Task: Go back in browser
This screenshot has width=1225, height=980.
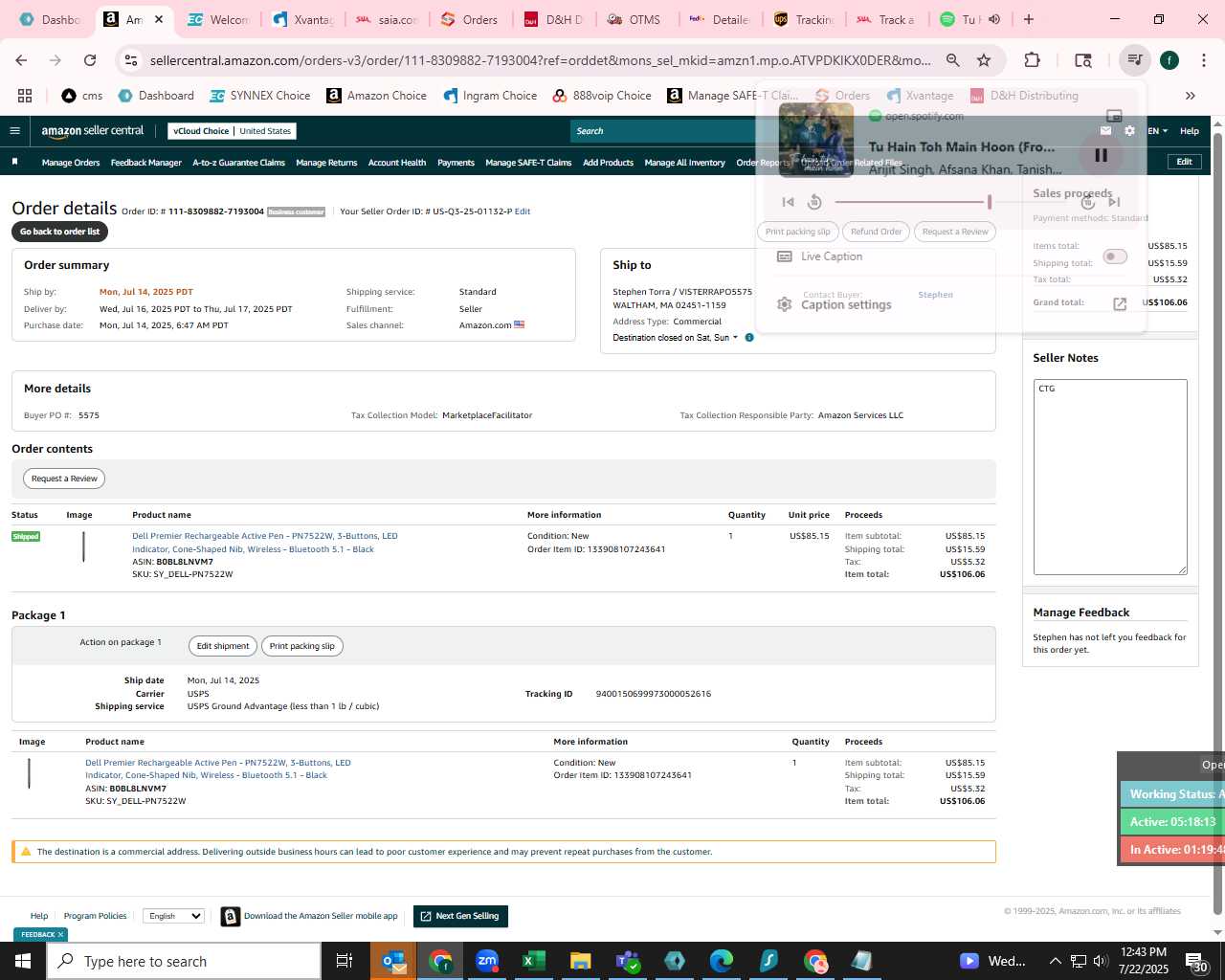Action: click(21, 60)
